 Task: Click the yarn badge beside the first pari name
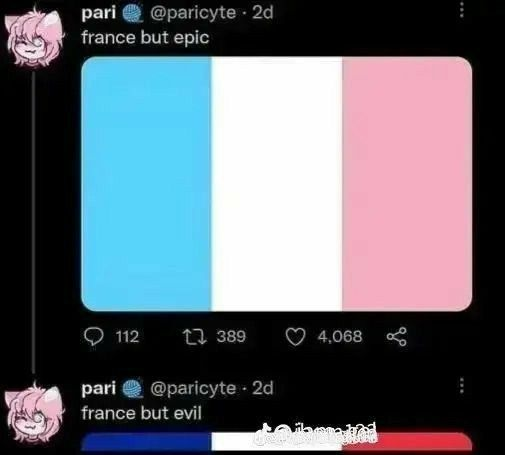(x=133, y=14)
